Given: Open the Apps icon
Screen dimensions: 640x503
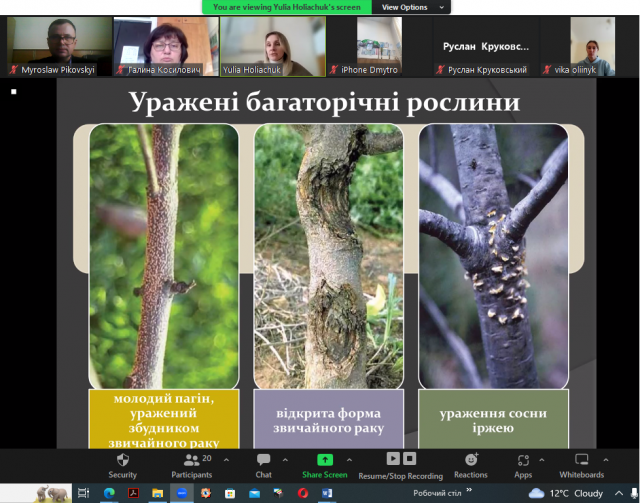Looking at the screenshot, I should pos(523,461).
